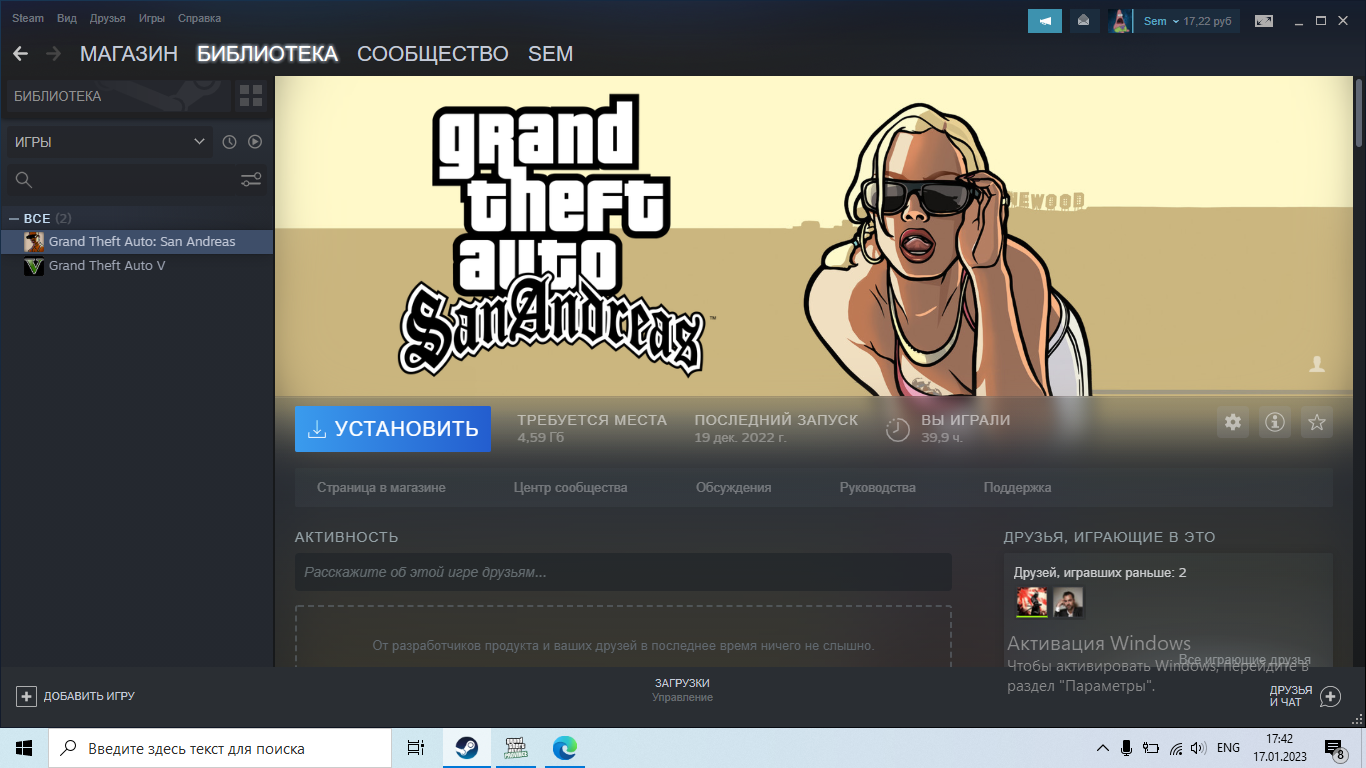Click the friends silhouette icon on banner
The image size is (1366, 768).
pyautogui.click(x=1317, y=364)
